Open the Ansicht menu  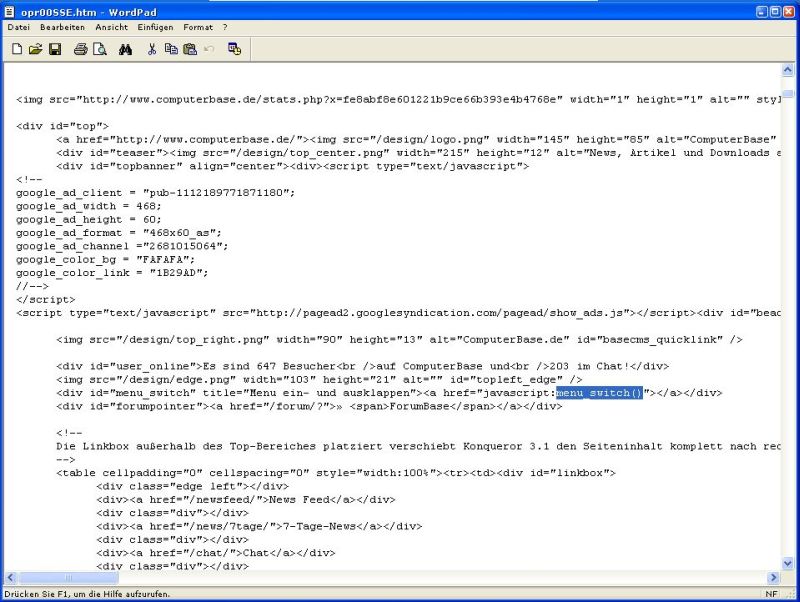111,27
